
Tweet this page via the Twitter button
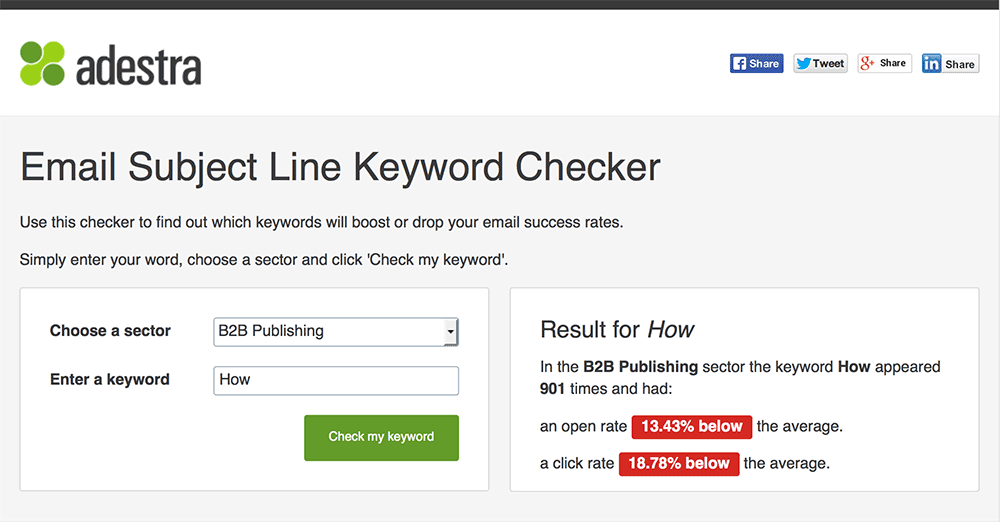click(x=820, y=63)
